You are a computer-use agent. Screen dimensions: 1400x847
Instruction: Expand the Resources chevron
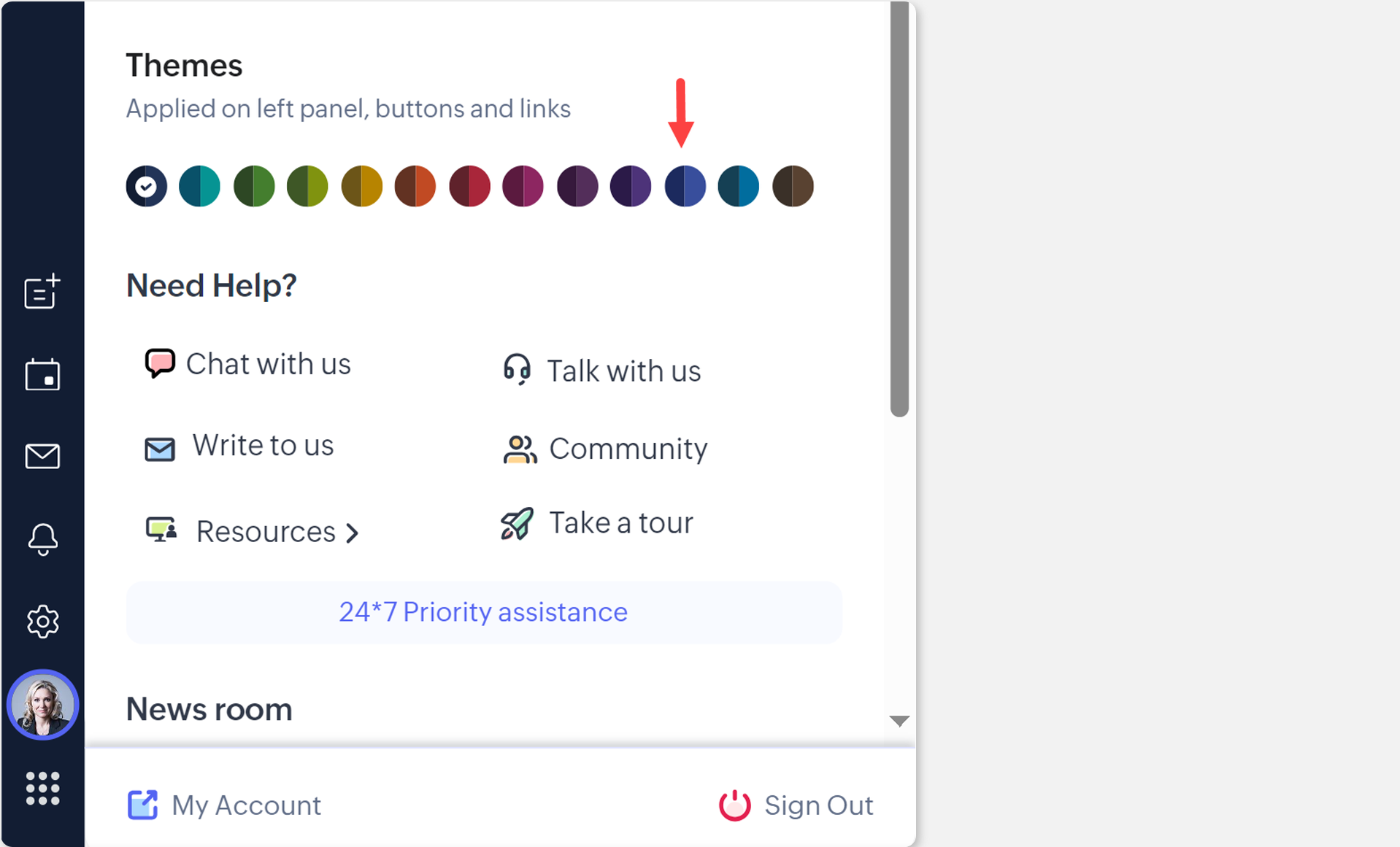[353, 533]
